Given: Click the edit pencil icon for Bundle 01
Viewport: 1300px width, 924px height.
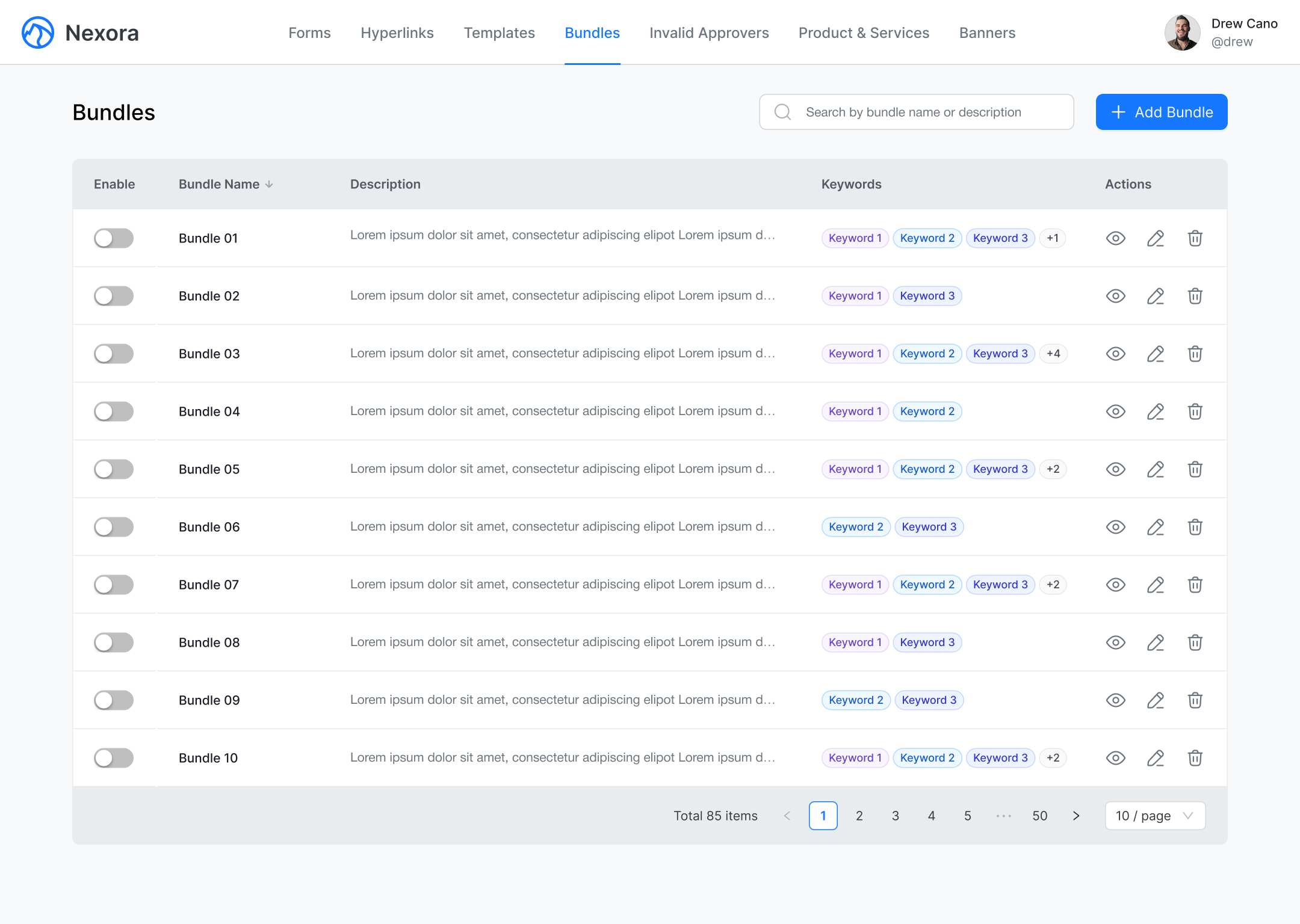Looking at the screenshot, I should pyautogui.click(x=1155, y=238).
